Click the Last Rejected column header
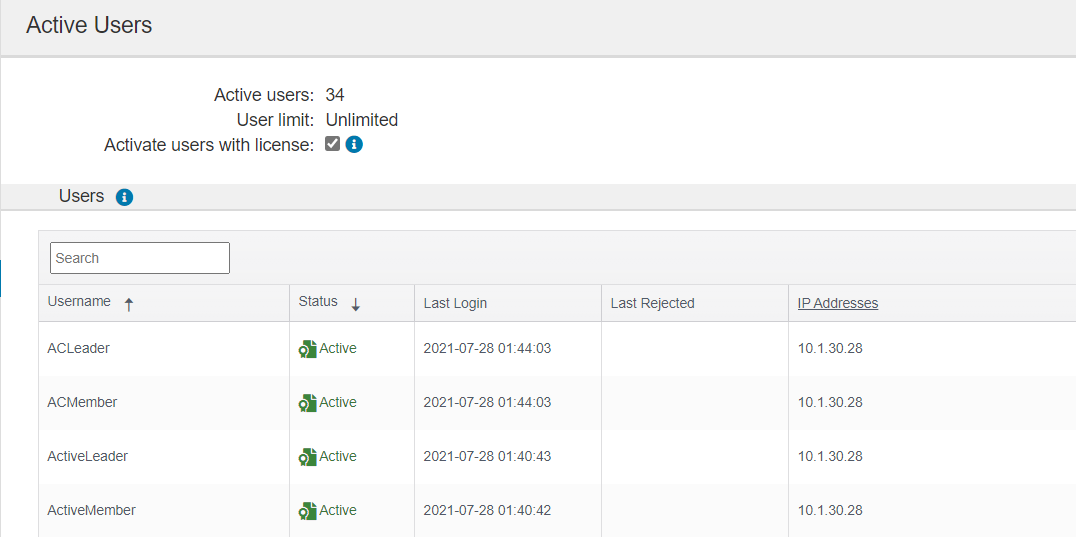This screenshot has height=537, width=1076. [653, 303]
